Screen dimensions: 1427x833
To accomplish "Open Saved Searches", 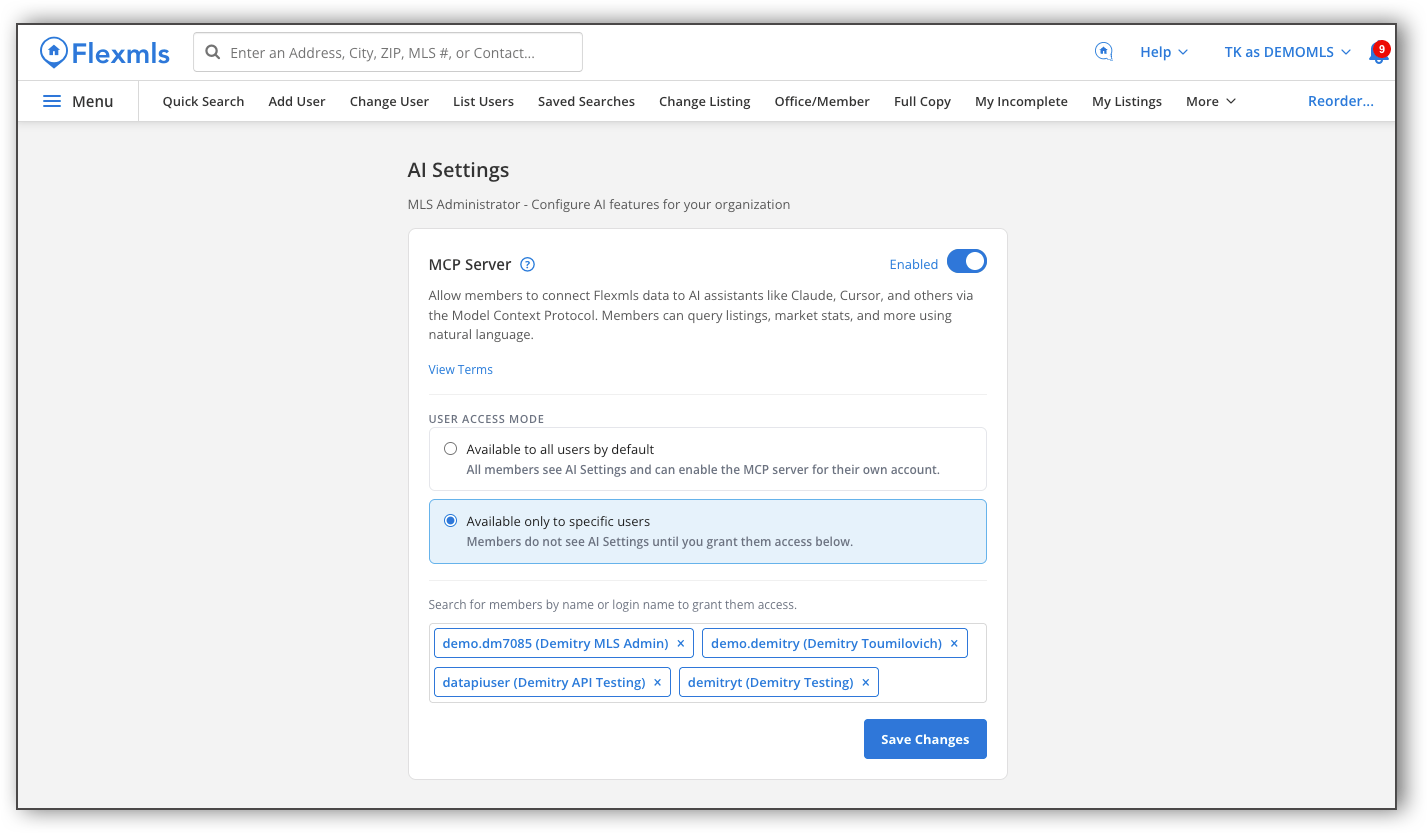I will point(586,101).
